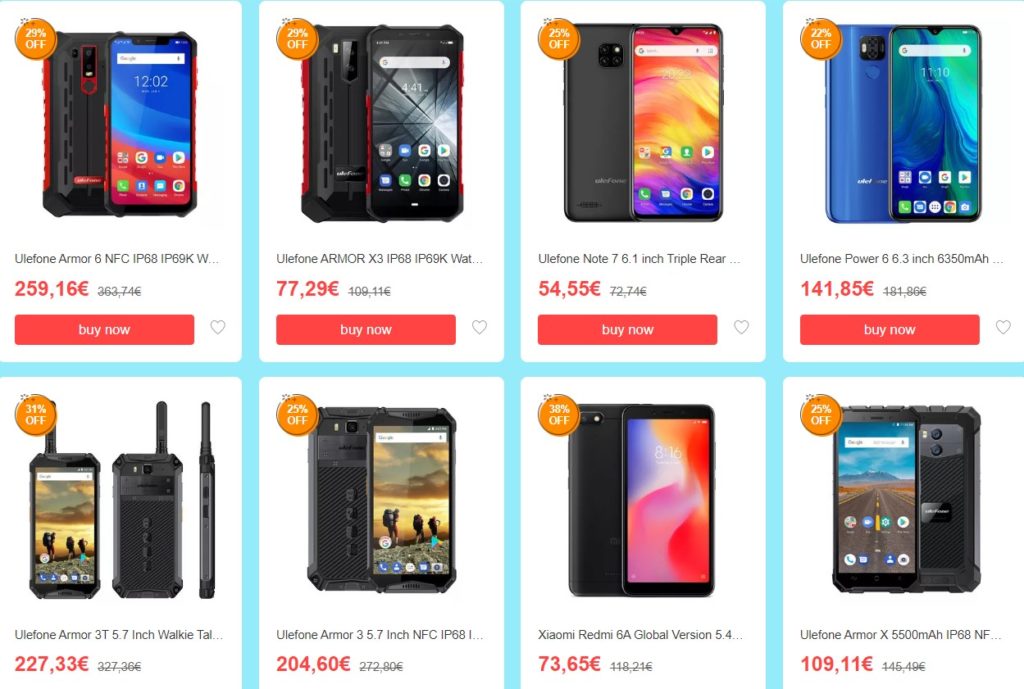Click the 31% OFF badge on Armor 3T
The width and height of the screenshot is (1024, 689).
[35, 415]
